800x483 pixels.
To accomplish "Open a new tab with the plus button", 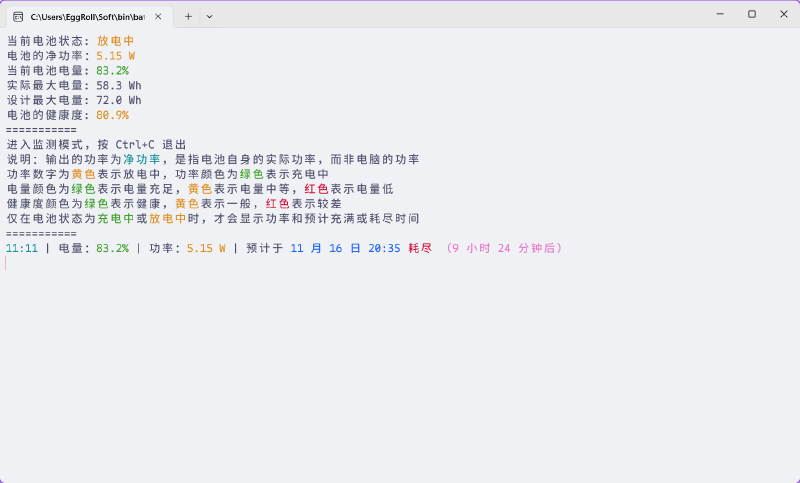I will tap(188, 17).
